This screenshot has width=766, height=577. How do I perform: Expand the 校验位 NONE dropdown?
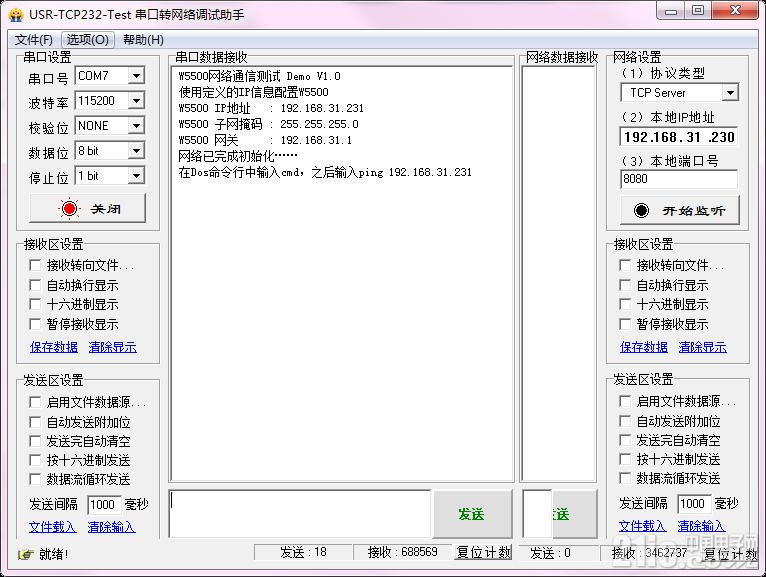click(136, 126)
